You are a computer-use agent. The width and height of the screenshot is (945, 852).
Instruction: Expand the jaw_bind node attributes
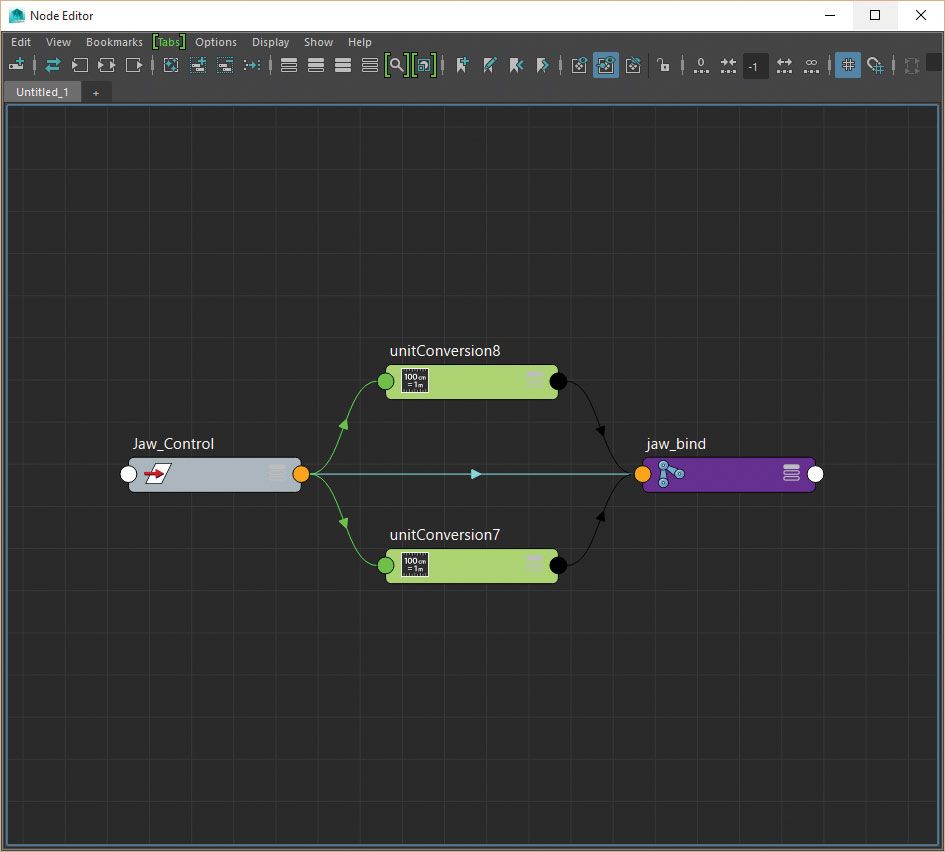coord(792,474)
